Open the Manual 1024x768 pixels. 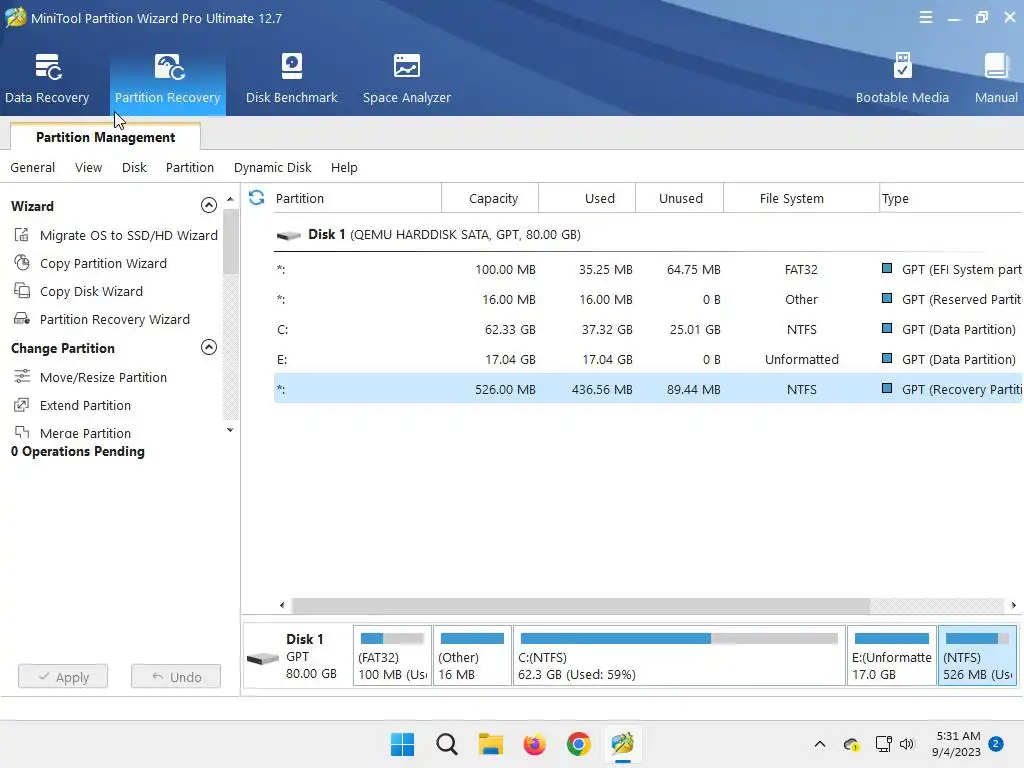996,78
